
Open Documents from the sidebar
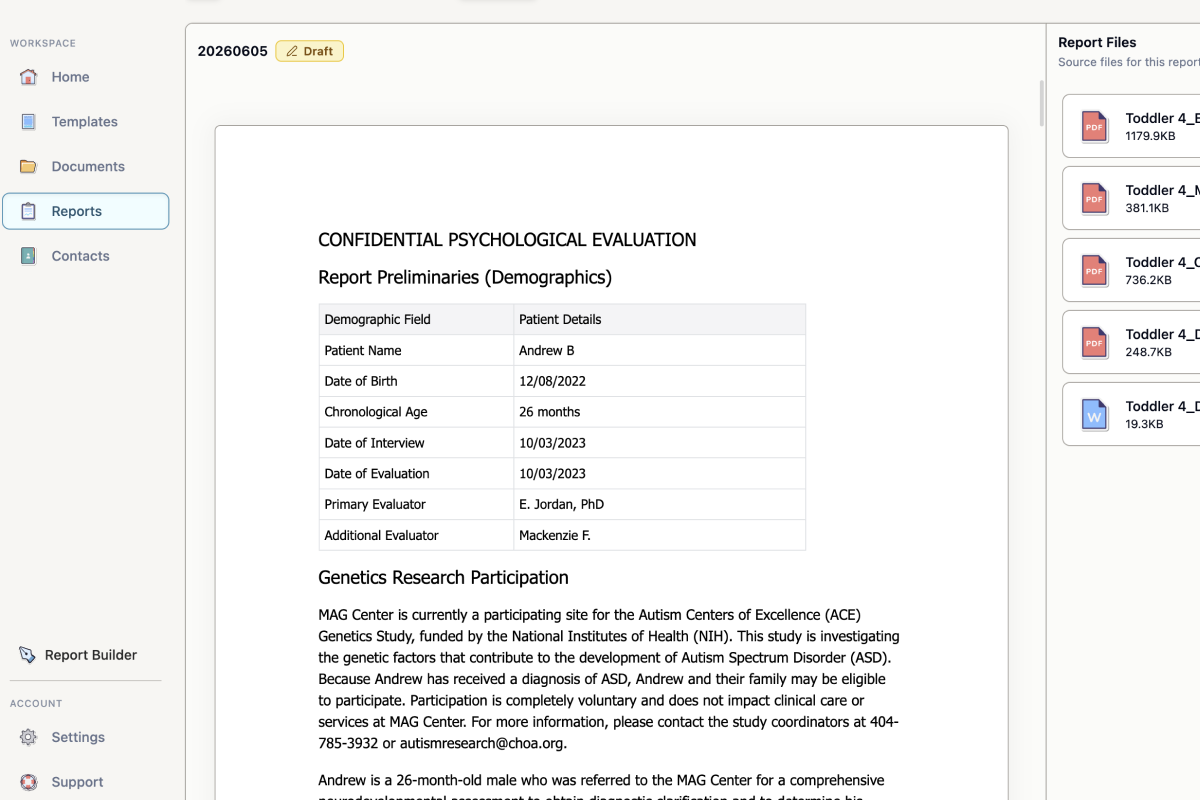[86, 167]
